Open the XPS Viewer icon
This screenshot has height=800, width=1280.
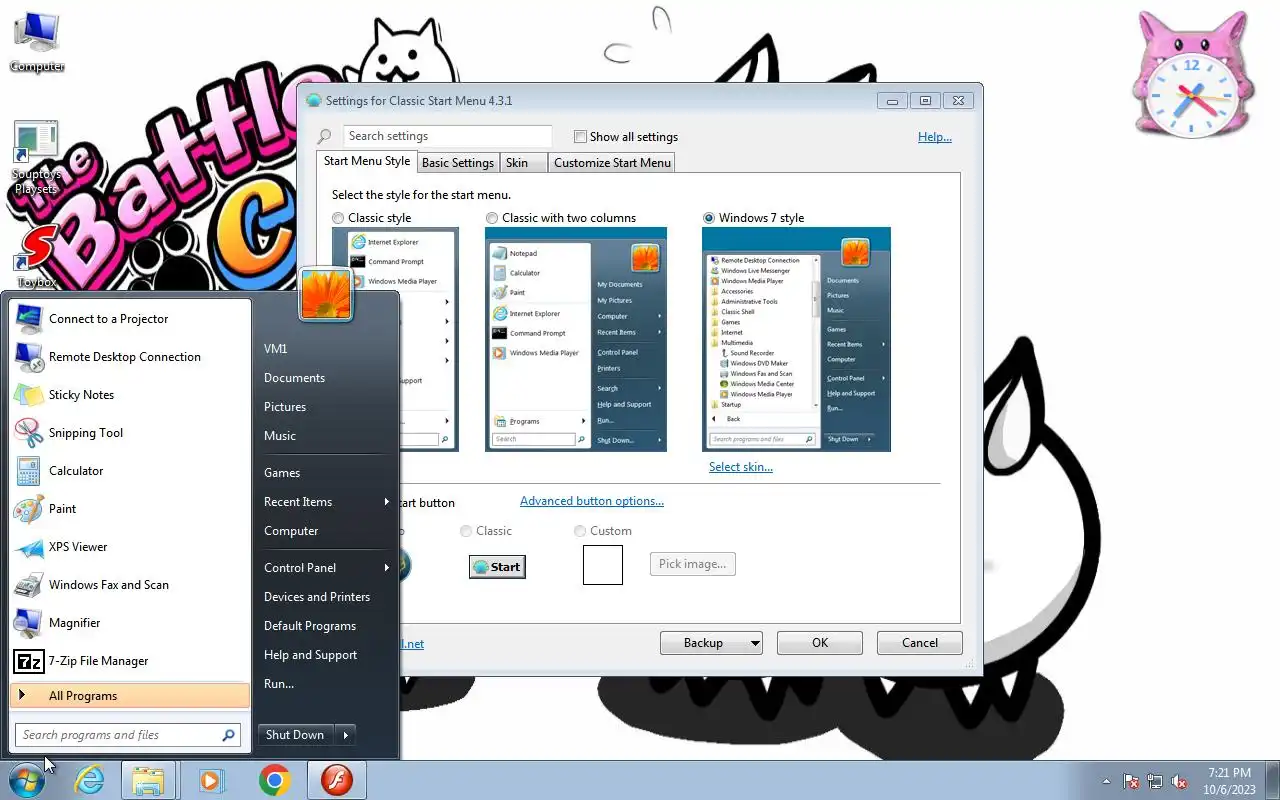pos(28,547)
